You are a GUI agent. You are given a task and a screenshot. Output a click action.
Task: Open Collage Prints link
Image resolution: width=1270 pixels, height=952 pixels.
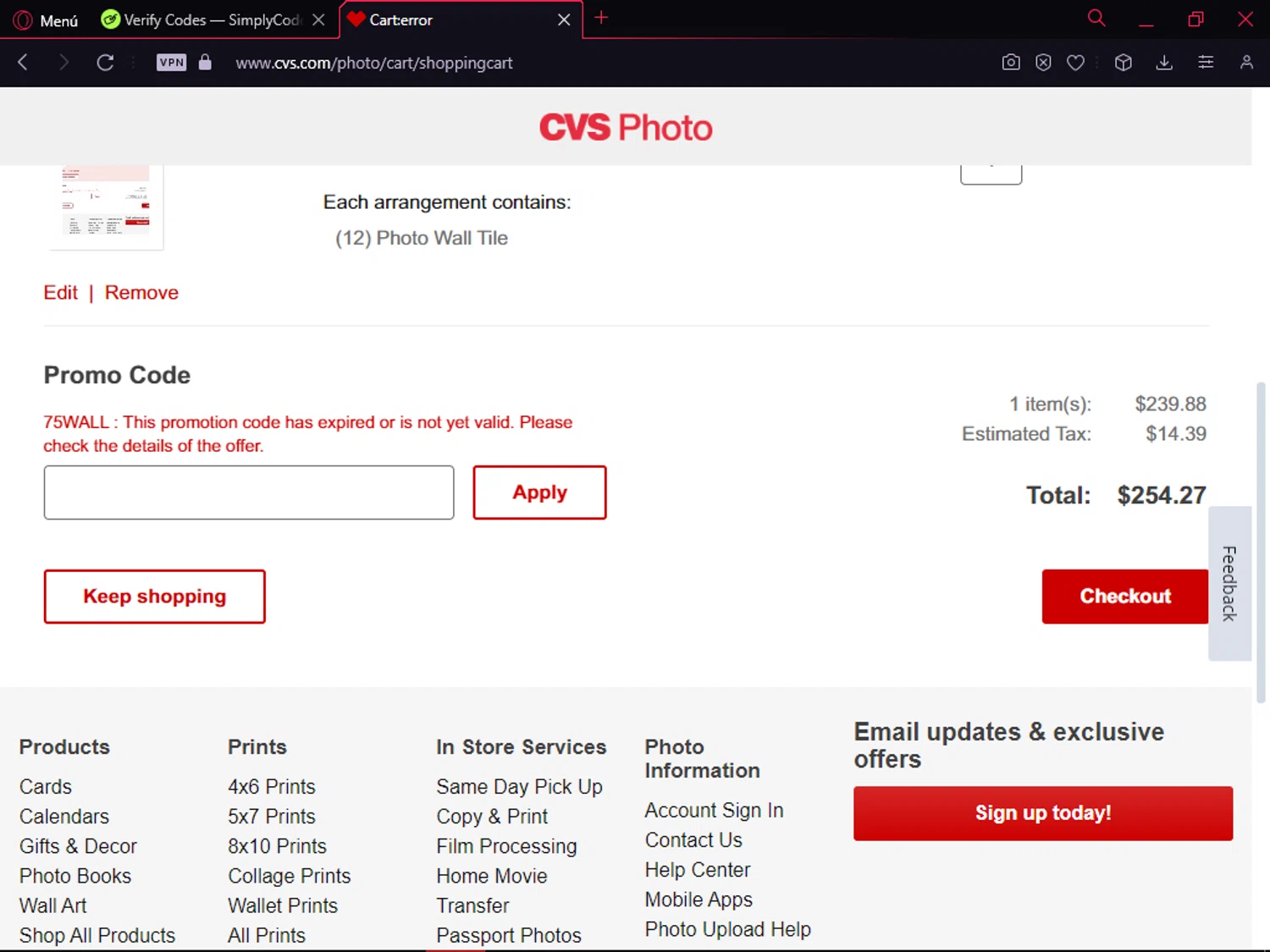coord(290,876)
